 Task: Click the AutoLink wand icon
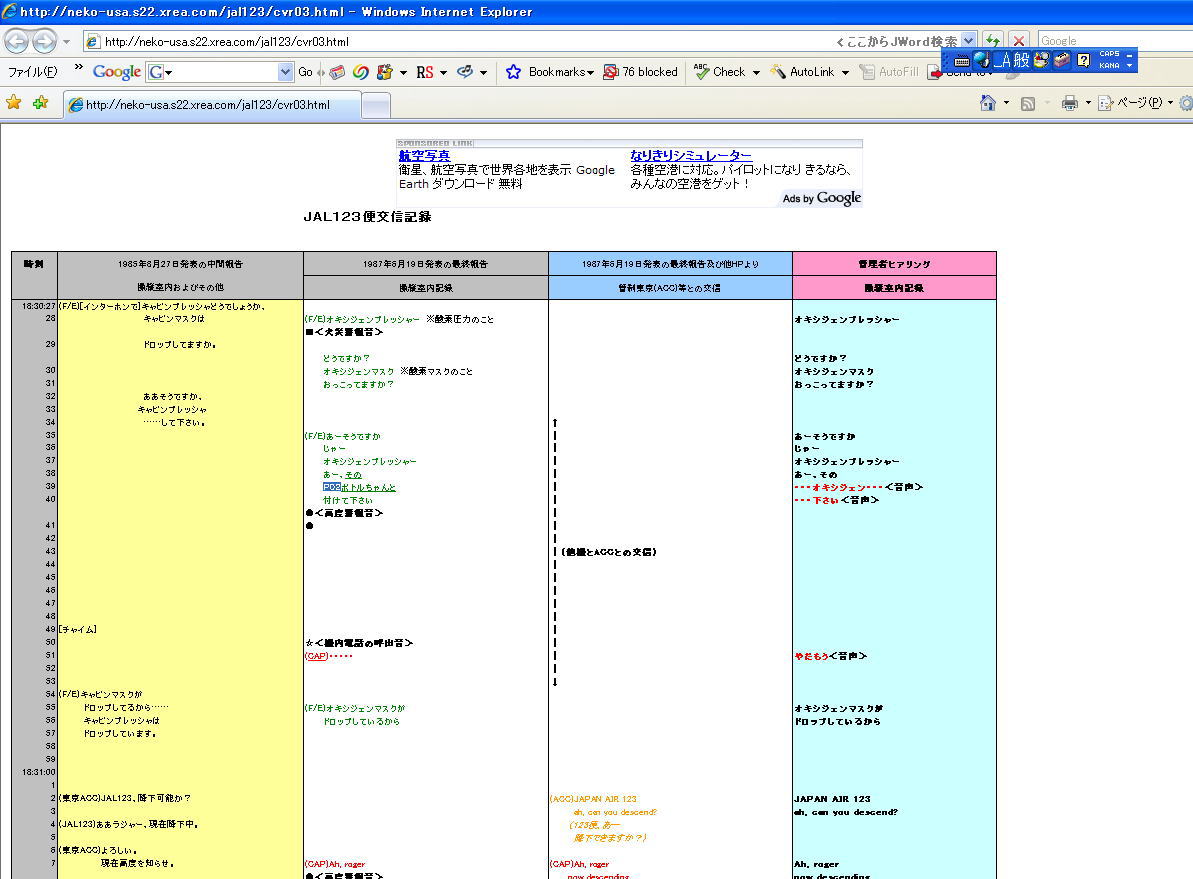[x=778, y=72]
